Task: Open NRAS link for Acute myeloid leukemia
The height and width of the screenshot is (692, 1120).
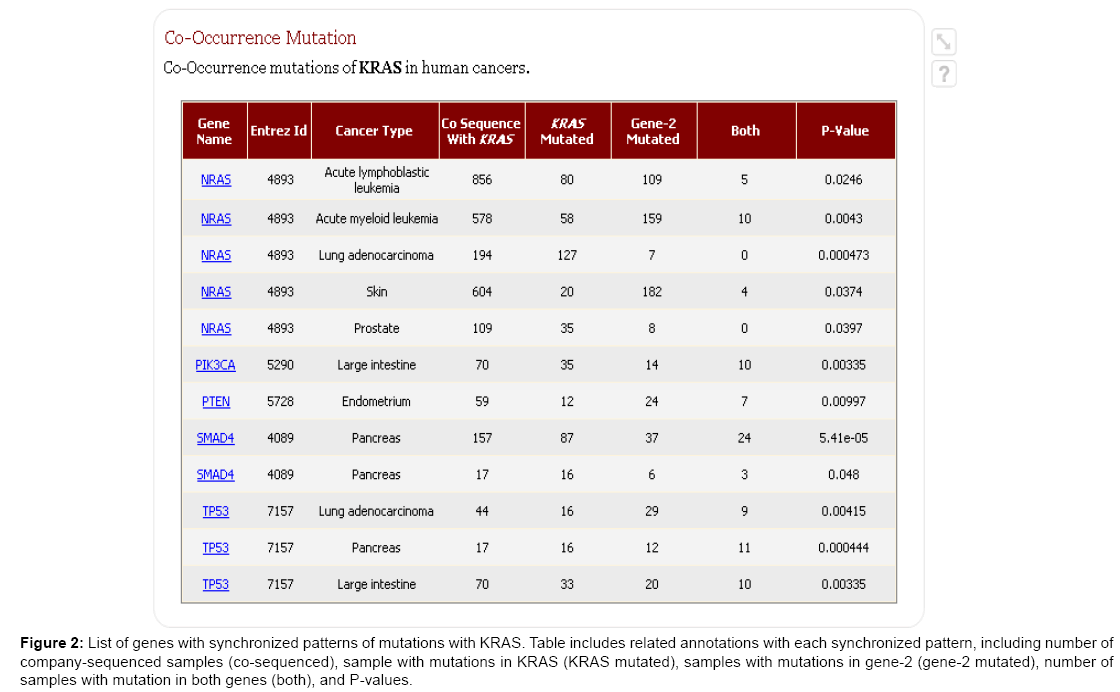Action: point(216,219)
